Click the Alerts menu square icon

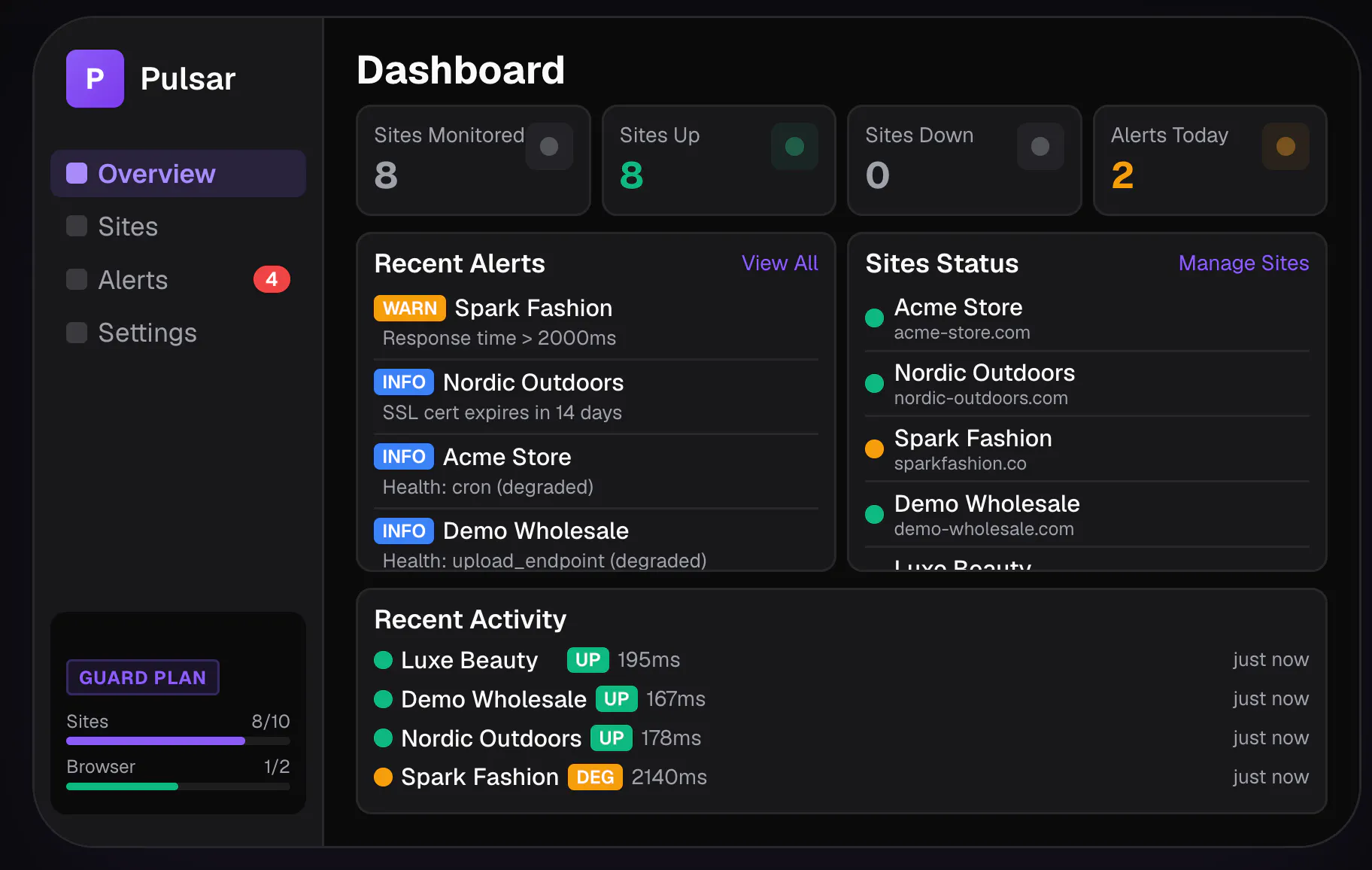[77, 279]
